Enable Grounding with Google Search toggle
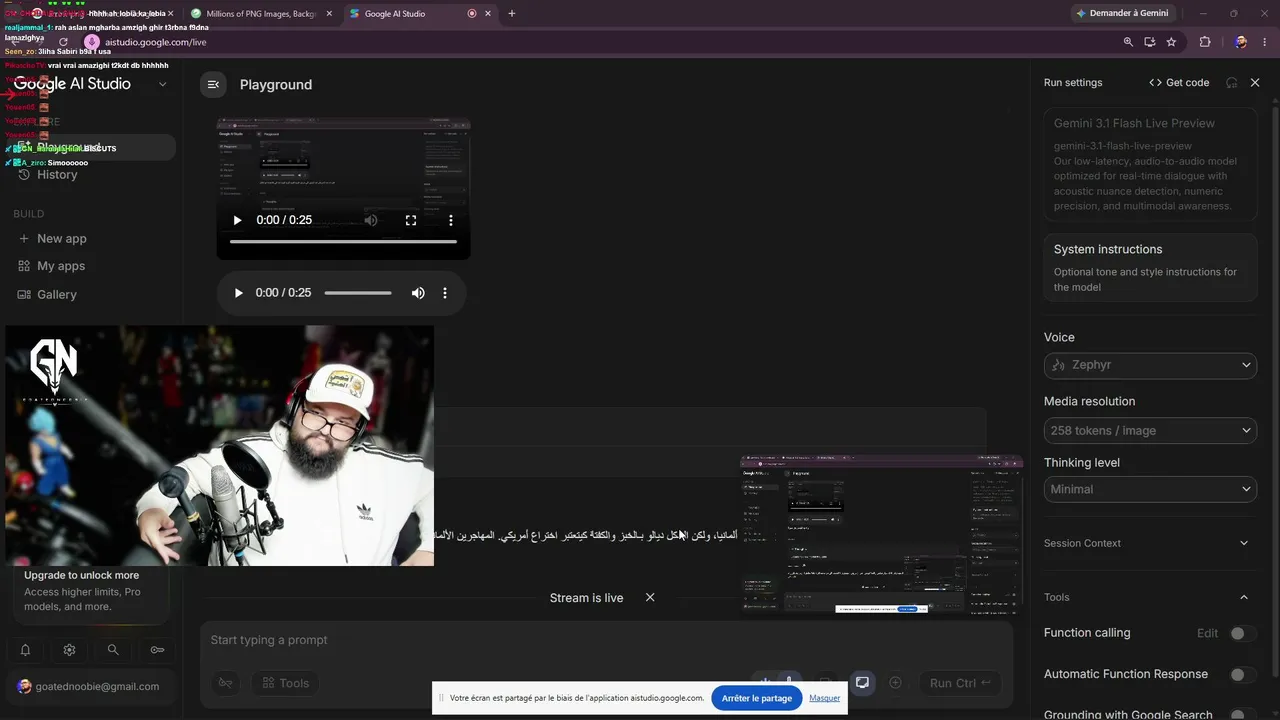This screenshot has width=1280, height=720. (x=1241, y=715)
